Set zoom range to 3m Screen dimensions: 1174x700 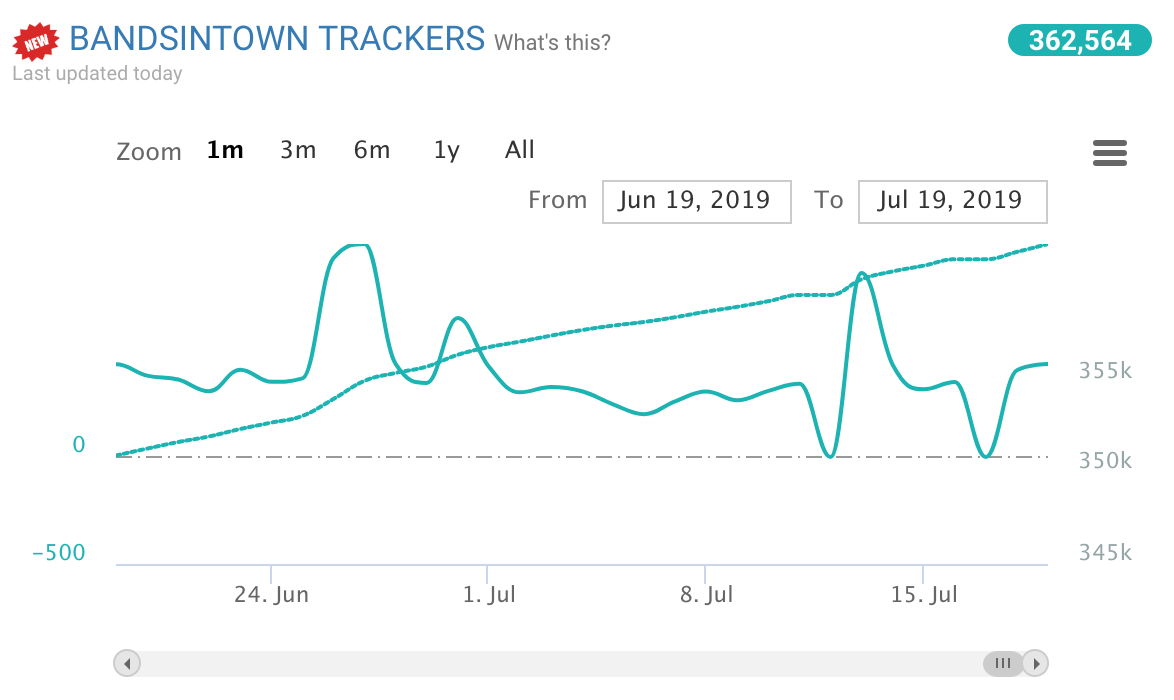pos(298,150)
